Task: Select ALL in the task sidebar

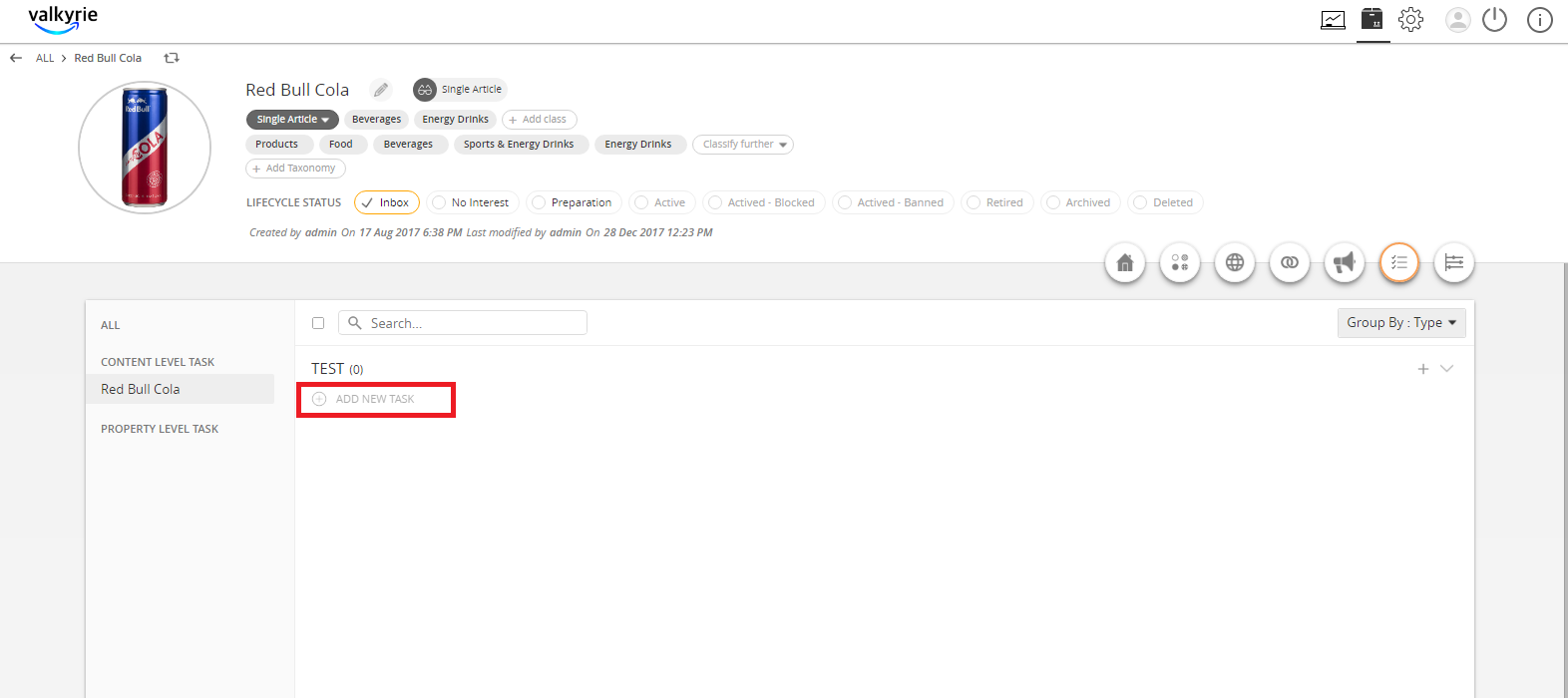Action: pos(110,325)
